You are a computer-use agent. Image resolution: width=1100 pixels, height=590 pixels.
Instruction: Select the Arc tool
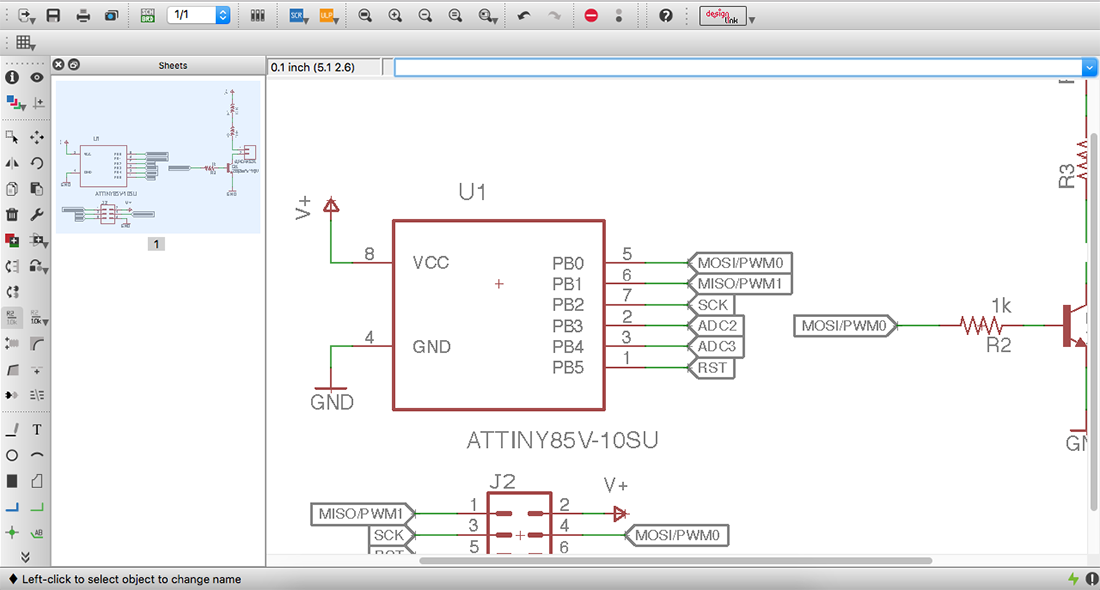click(x=37, y=455)
